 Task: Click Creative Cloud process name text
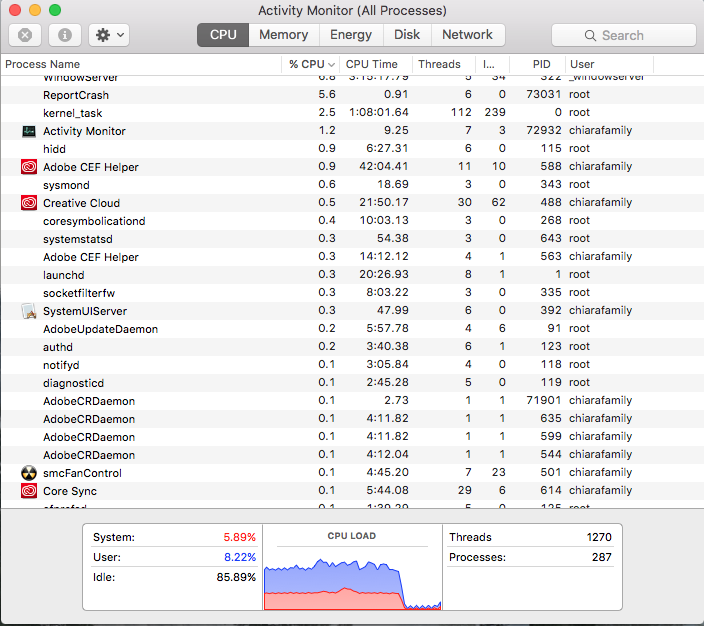pyautogui.click(x=81, y=203)
